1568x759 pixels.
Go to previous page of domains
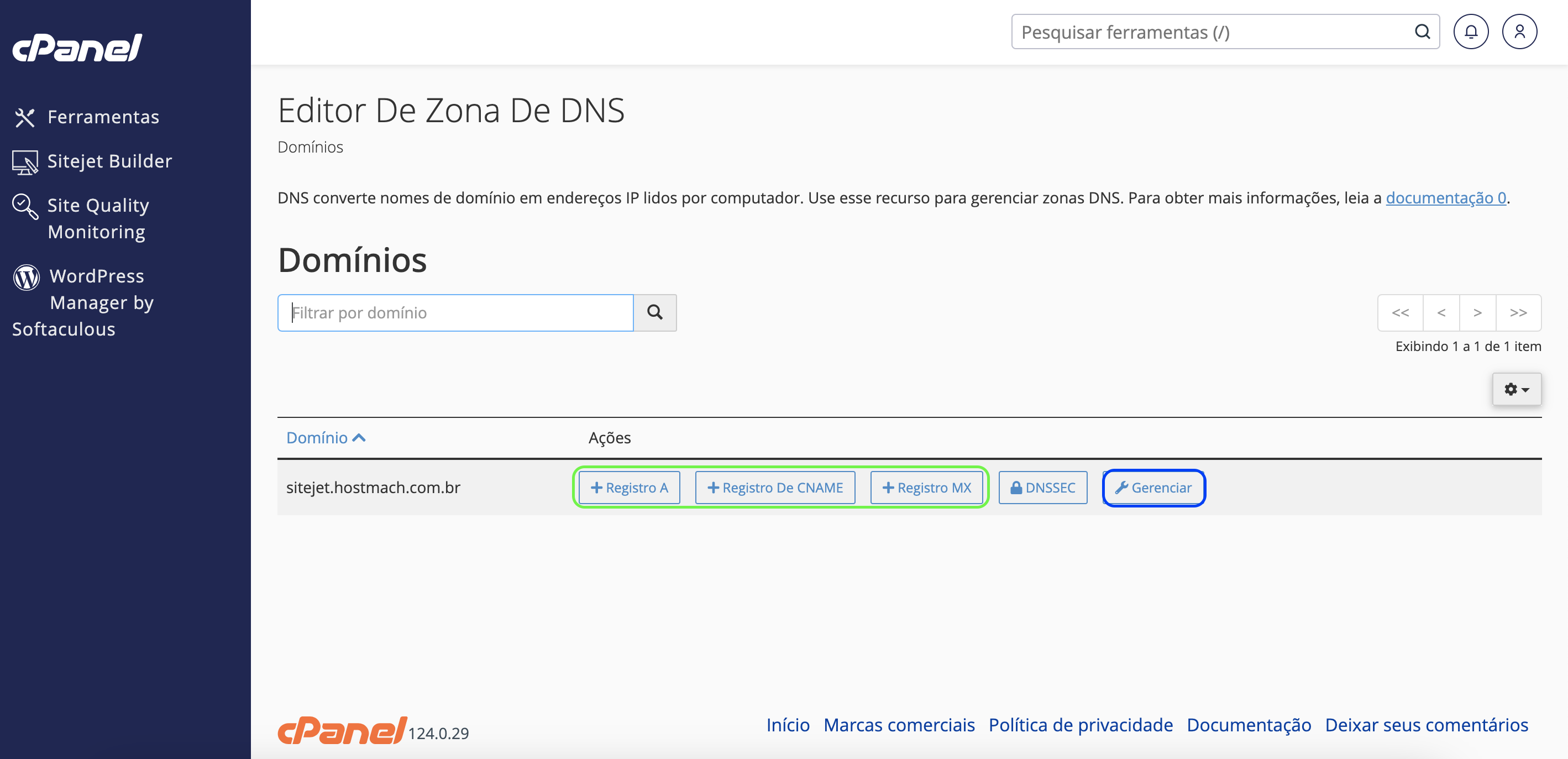[1441, 313]
